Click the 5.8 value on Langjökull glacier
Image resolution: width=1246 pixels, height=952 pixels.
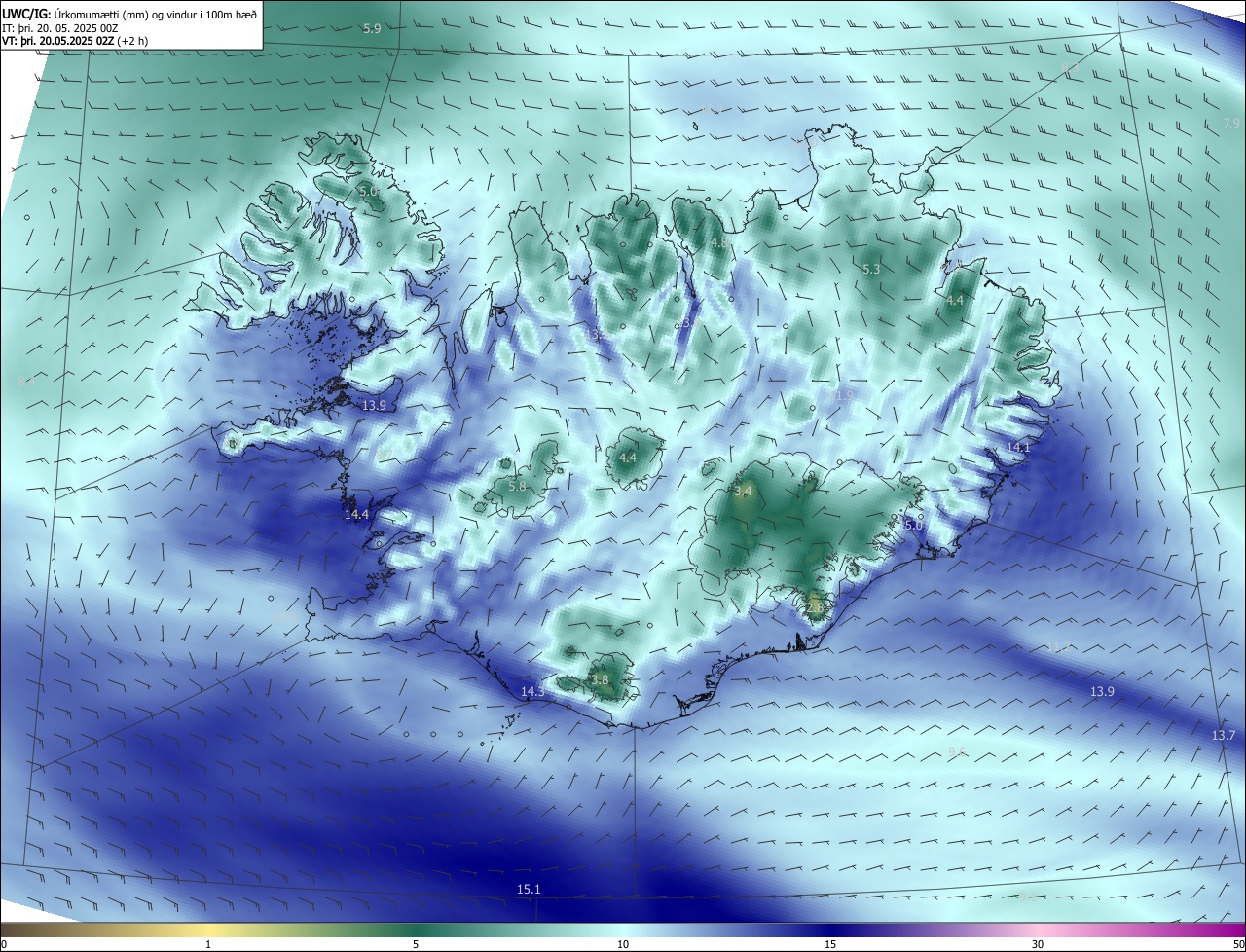(517, 486)
